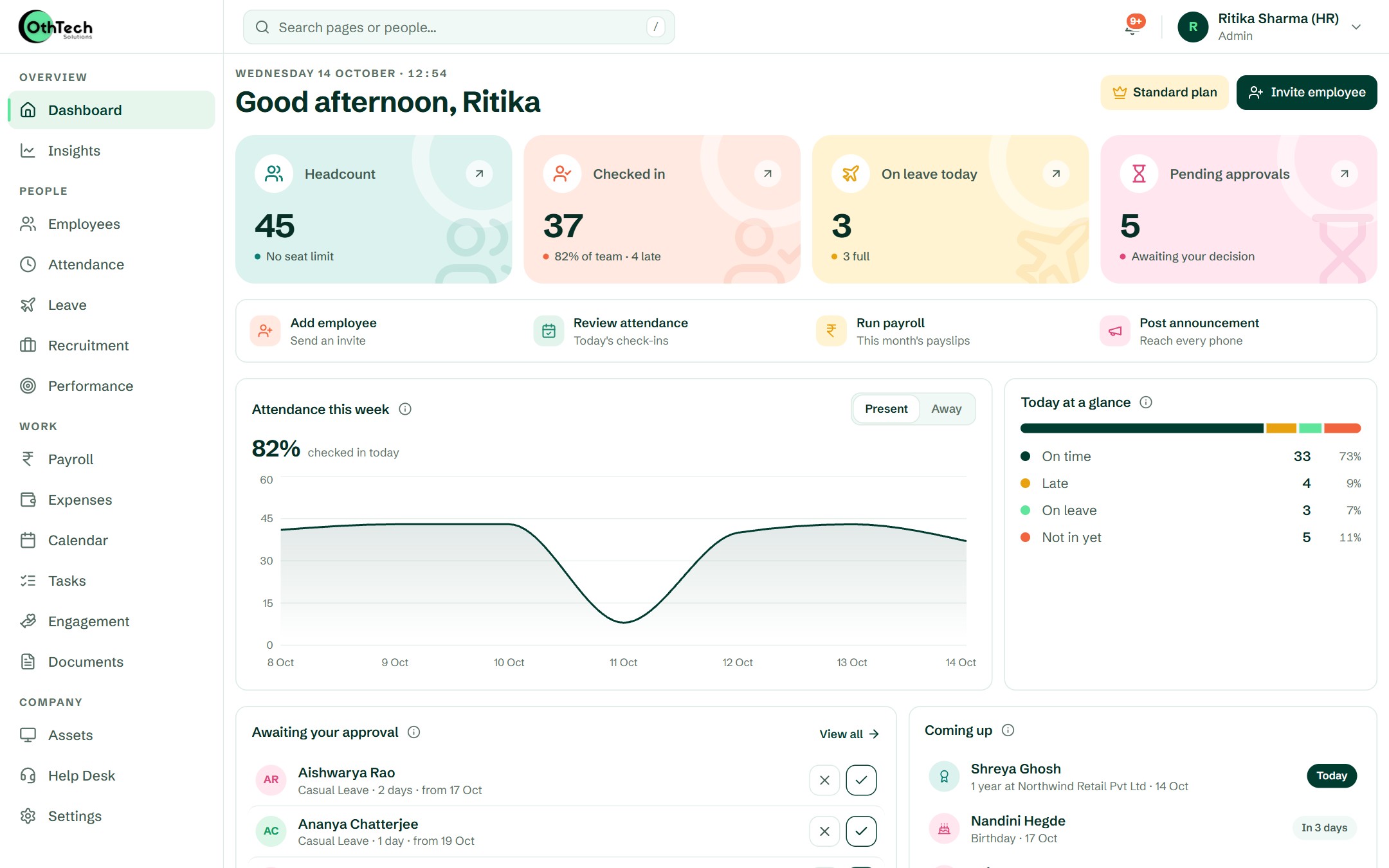Click the Post announcement megaphone icon
Screen dimensions: 1389x868
1115,331
